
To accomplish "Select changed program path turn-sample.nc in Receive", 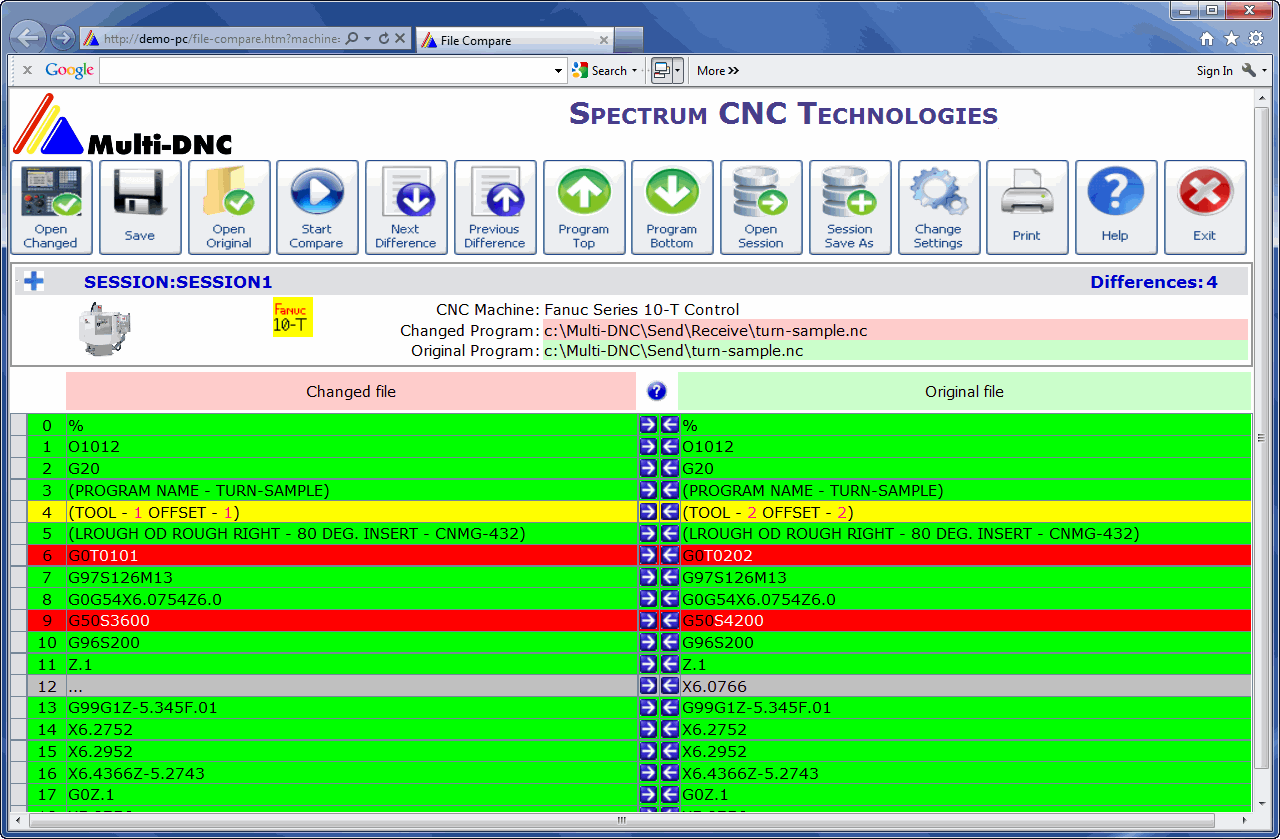I will click(706, 330).
